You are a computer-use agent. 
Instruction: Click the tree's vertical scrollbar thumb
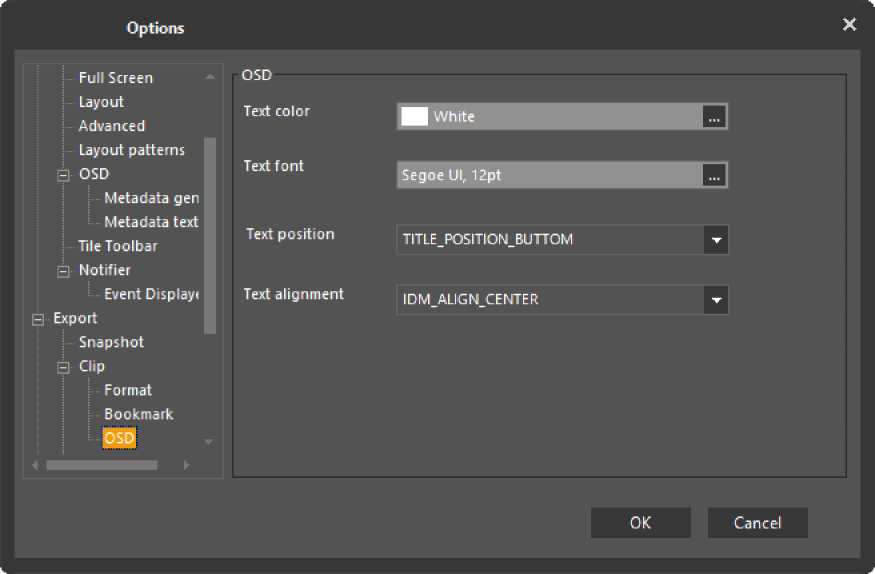pyautogui.click(x=209, y=235)
